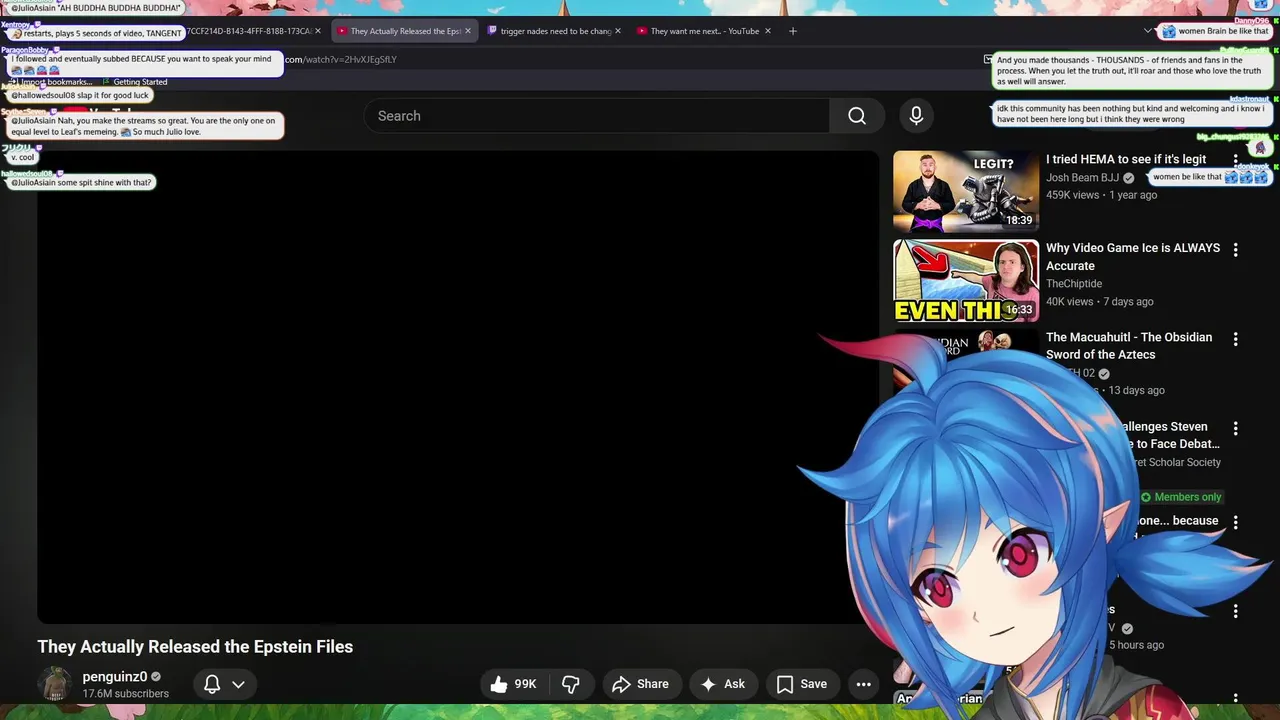Image resolution: width=1280 pixels, height=720 pixels.
Task: Open 'Why Video Game Ice' thumbnail
Action: 965,281
